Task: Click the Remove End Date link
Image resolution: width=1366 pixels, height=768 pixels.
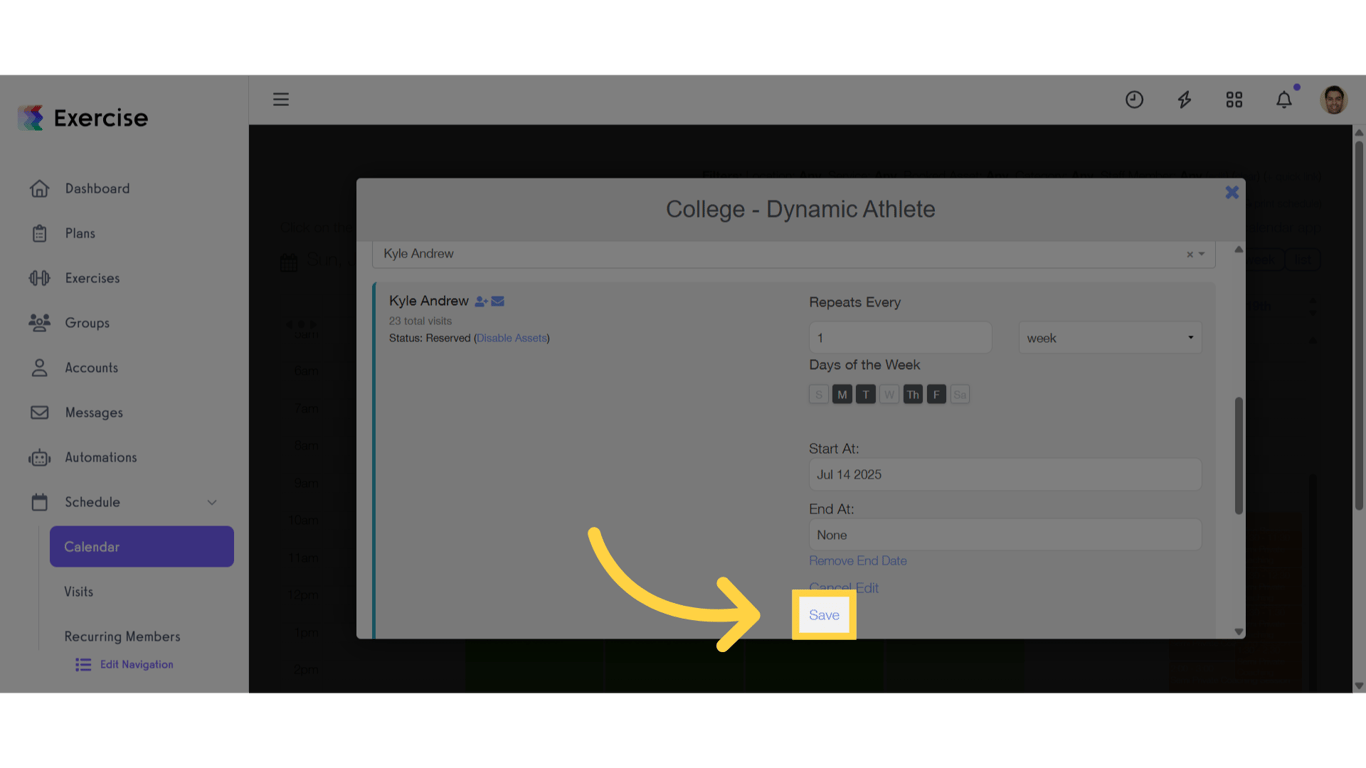Action: coord(858,561)
